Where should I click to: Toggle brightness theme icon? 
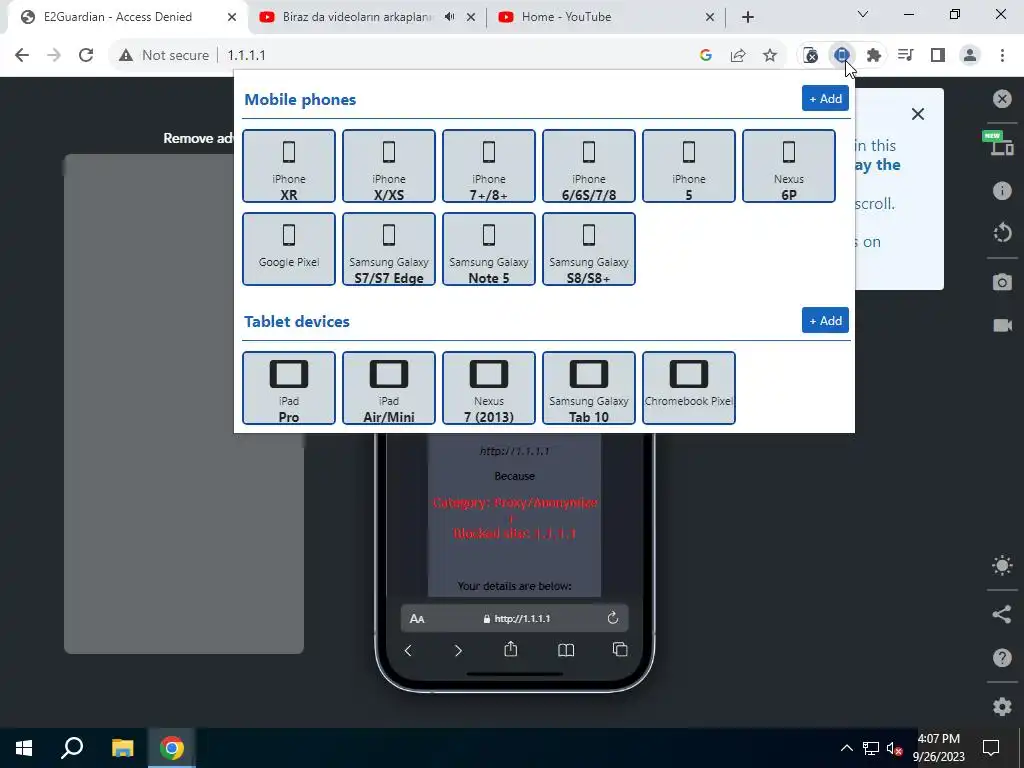tap(1002, 566)
